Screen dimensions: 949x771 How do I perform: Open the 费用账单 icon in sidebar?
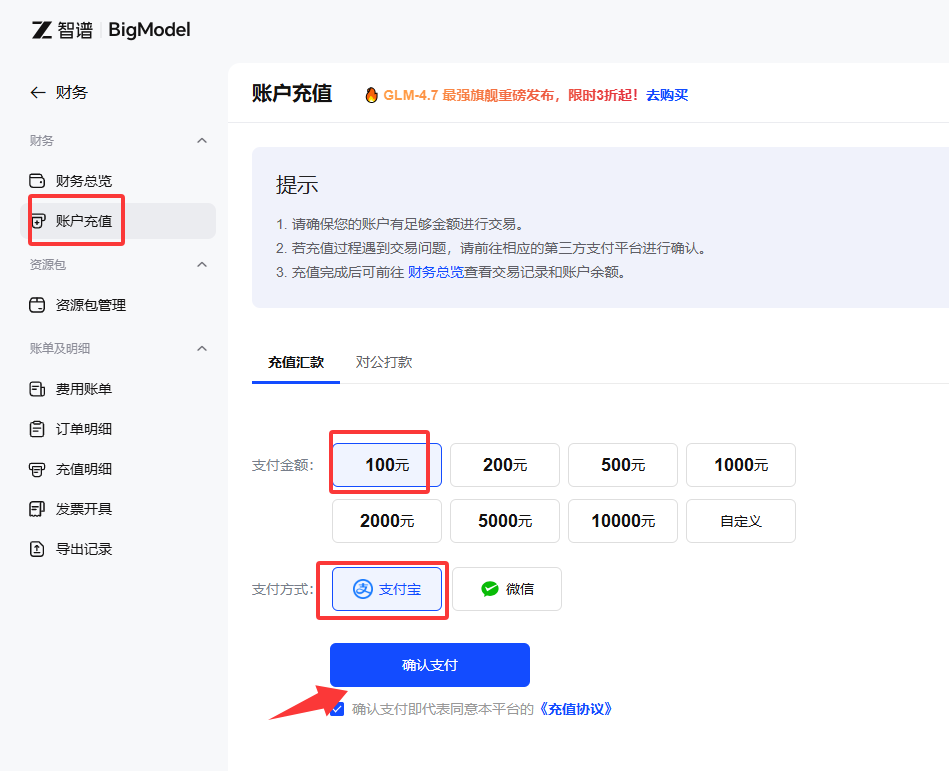coord(38,389)
